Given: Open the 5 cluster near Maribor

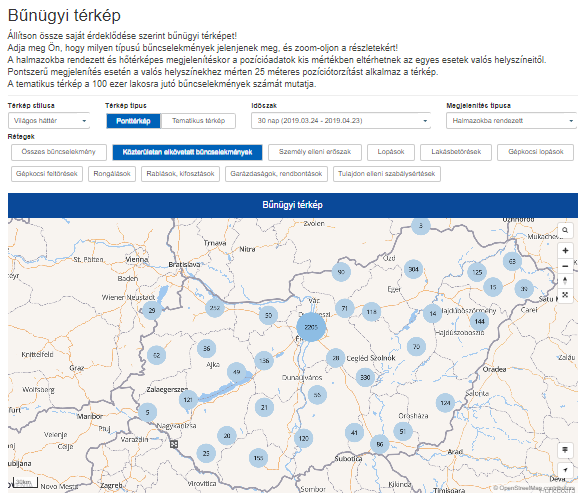Looking at the screenshot, I should click(x=147, y=412).
